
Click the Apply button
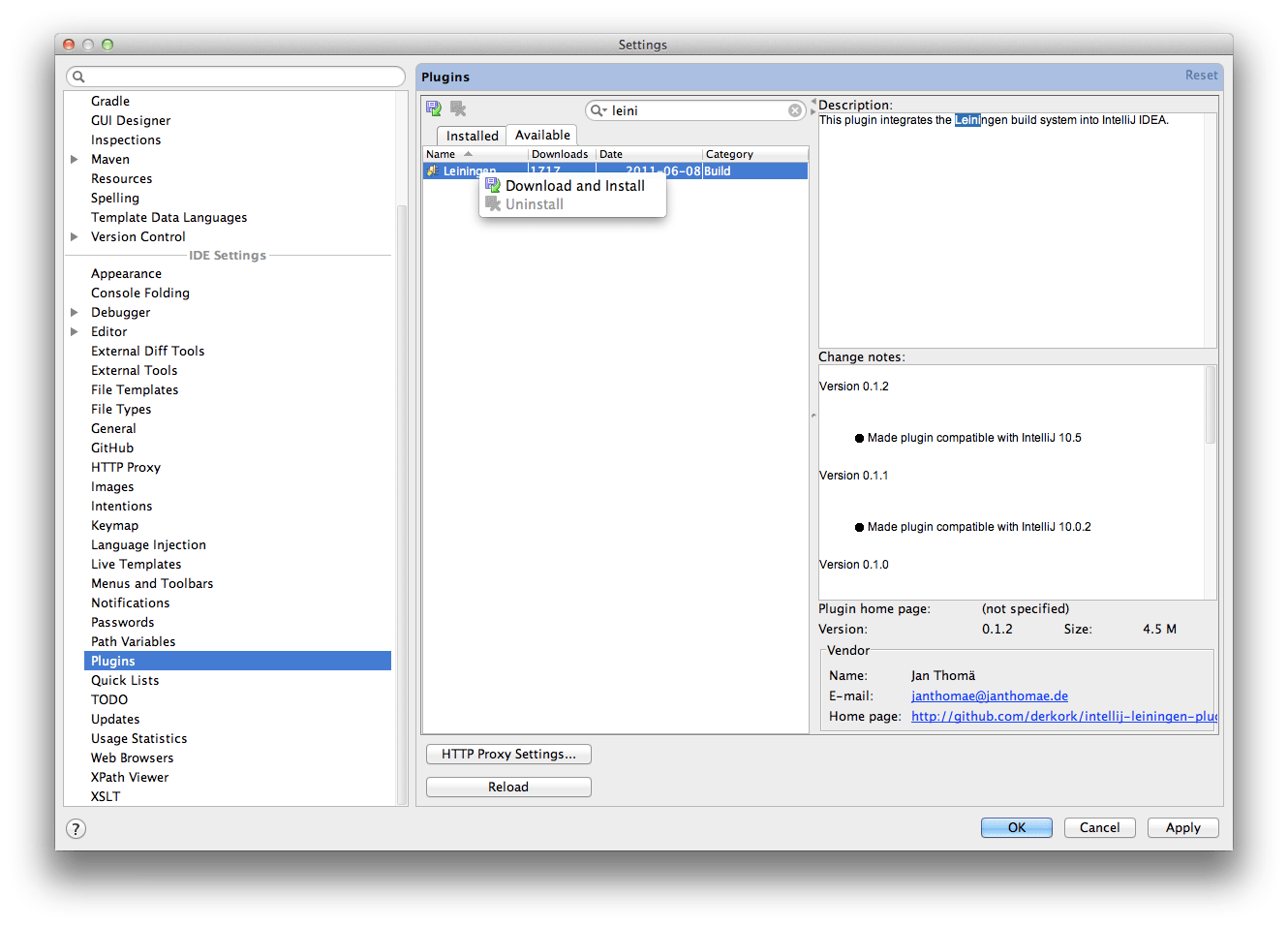(1182, 827)
